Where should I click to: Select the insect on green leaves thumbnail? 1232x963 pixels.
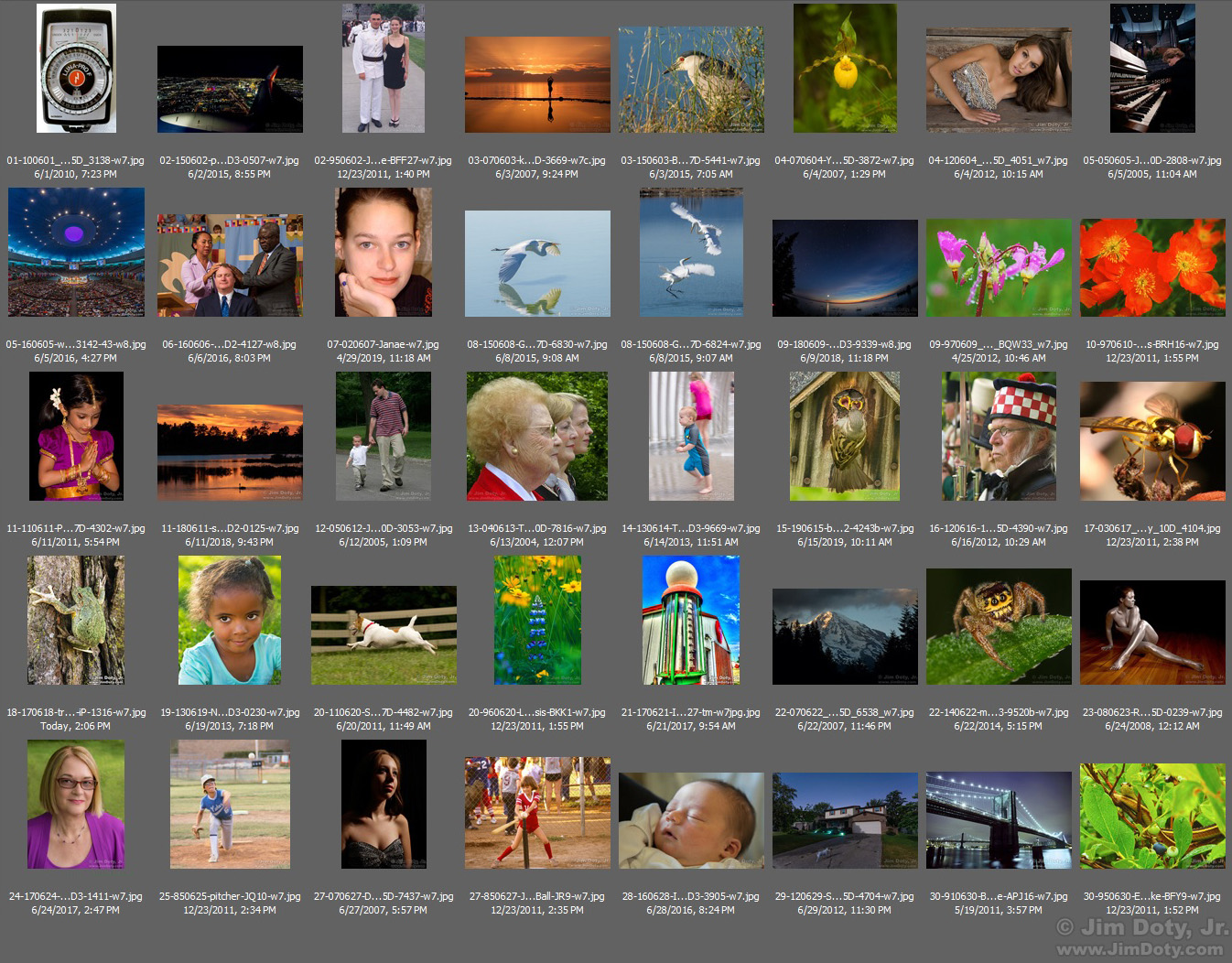(x=1152, y=816)
